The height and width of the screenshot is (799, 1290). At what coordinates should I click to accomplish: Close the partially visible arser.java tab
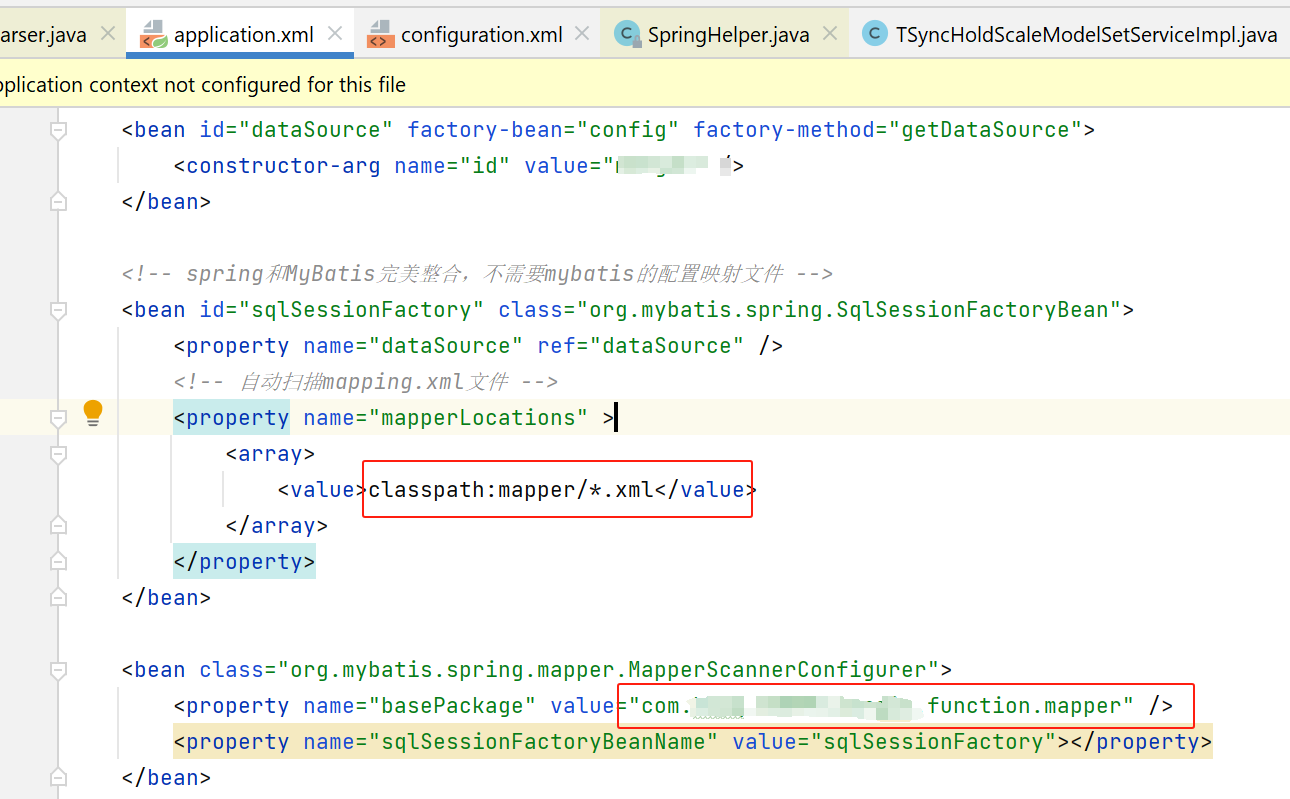(108, 34)
